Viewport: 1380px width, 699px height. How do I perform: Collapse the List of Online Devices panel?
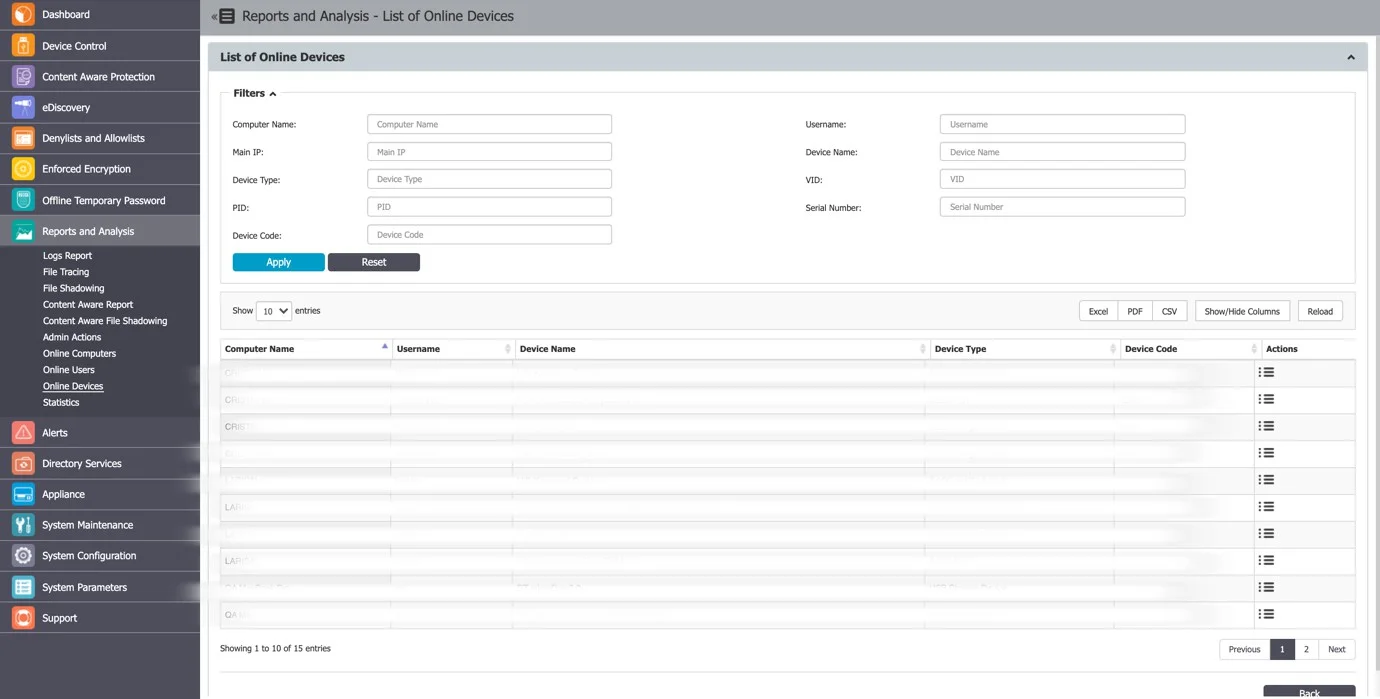tap(1351, 57)
